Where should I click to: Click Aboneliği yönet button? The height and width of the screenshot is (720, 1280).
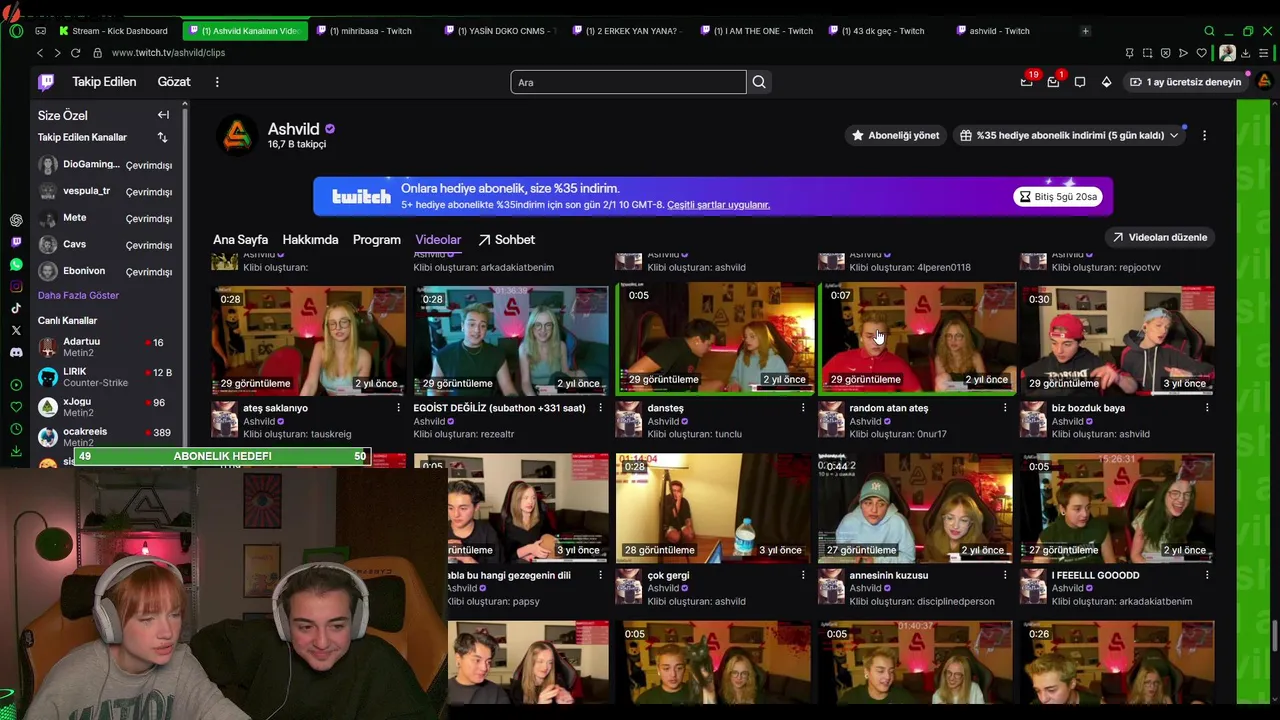pyautogui.click(x=895, y=135)
